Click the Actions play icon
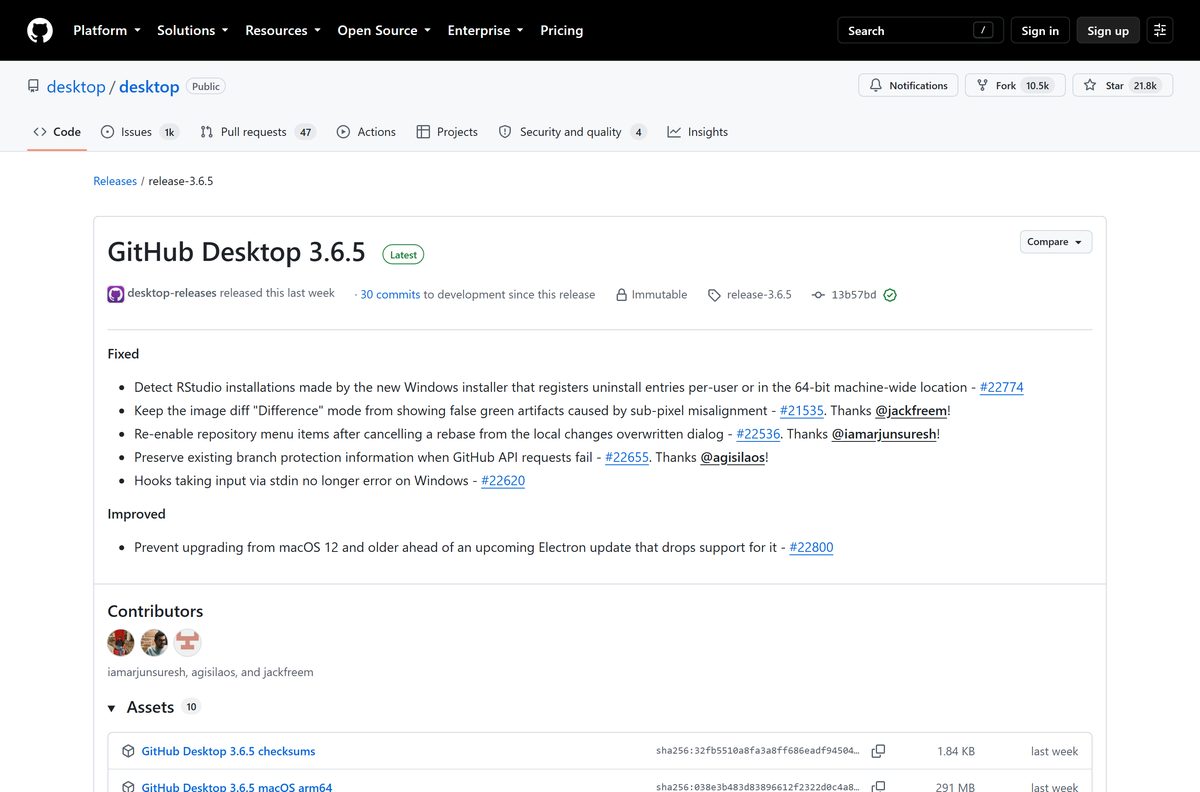Screen dimensions: 1200x792 coord(344,132)
